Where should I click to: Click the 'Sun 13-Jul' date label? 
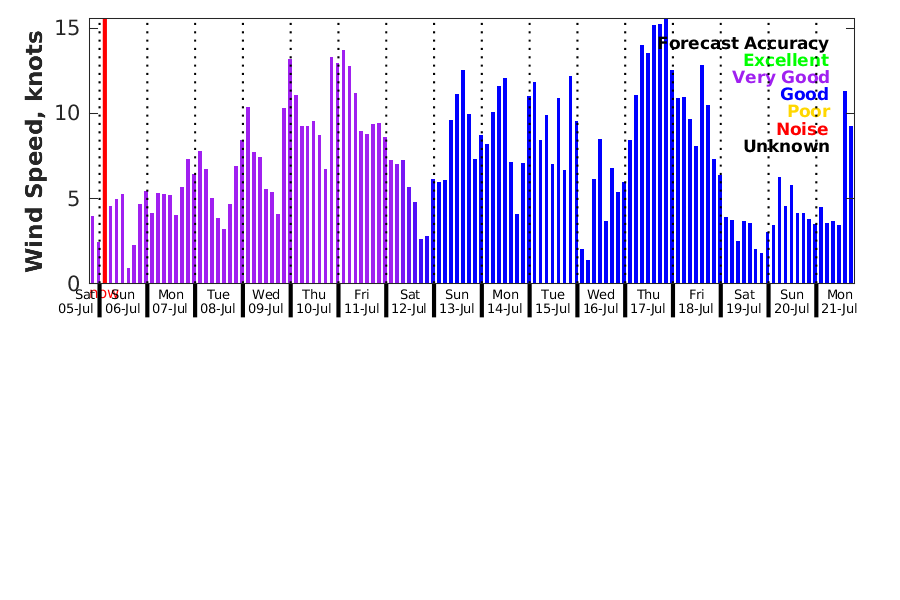click(457, 302)
